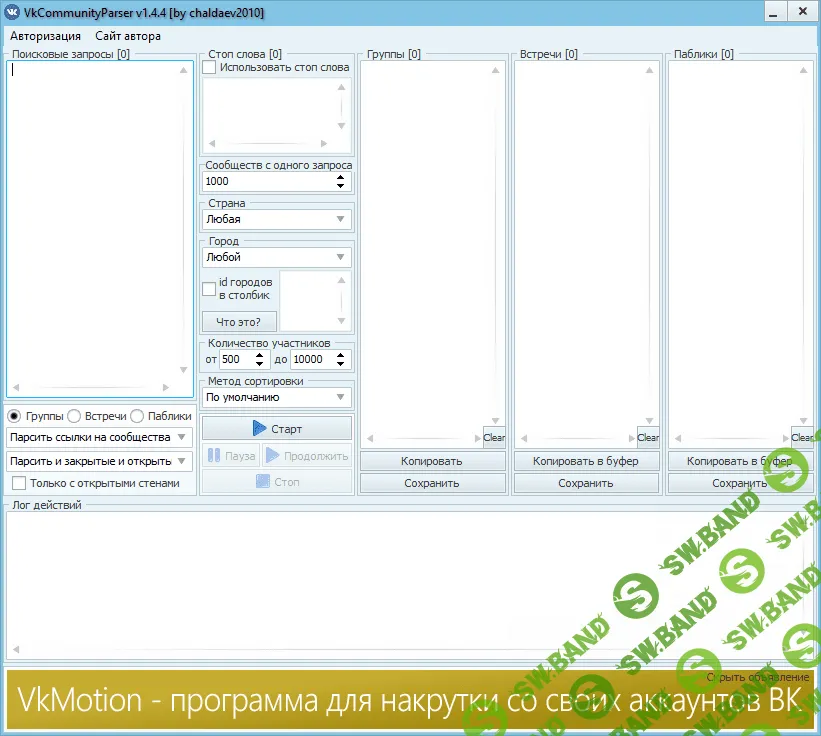The width and height of the screenshot is (821, 736).
Task: Click the VkCommunityParser title bar icon
Action: [13, 12]
